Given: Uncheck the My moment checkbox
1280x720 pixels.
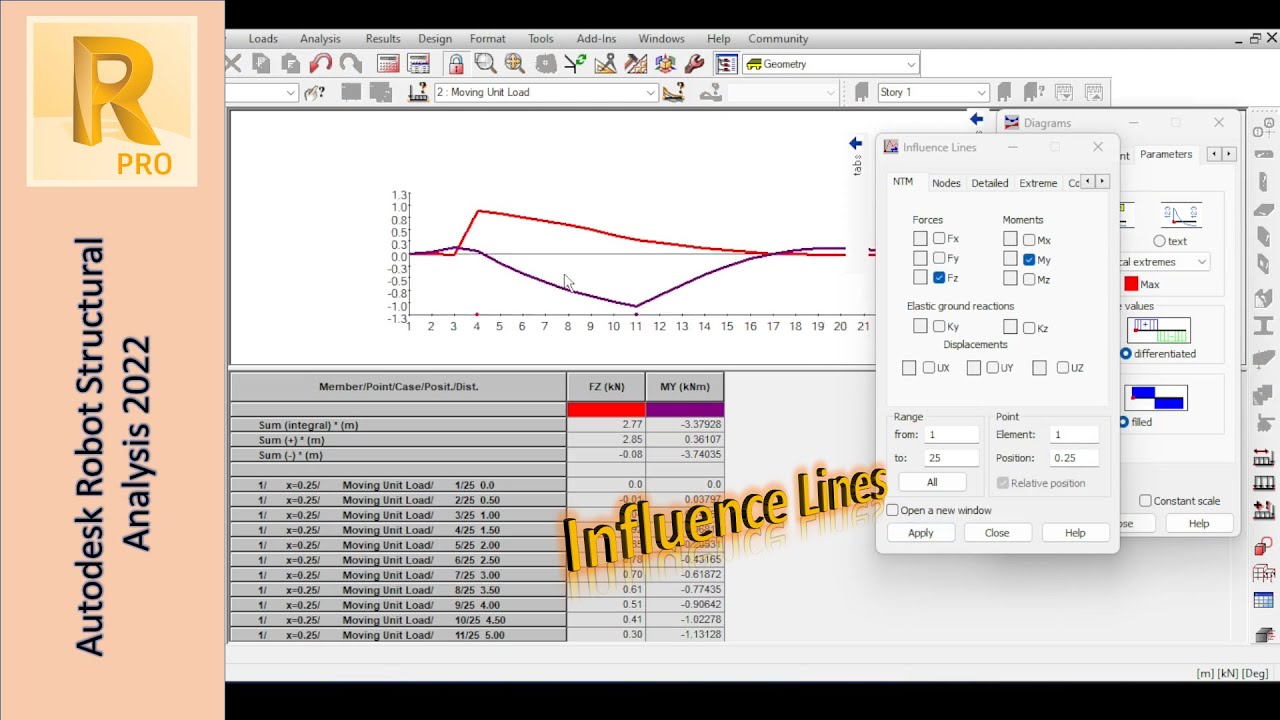Looking at the screenshot, I should point(1029,259).
